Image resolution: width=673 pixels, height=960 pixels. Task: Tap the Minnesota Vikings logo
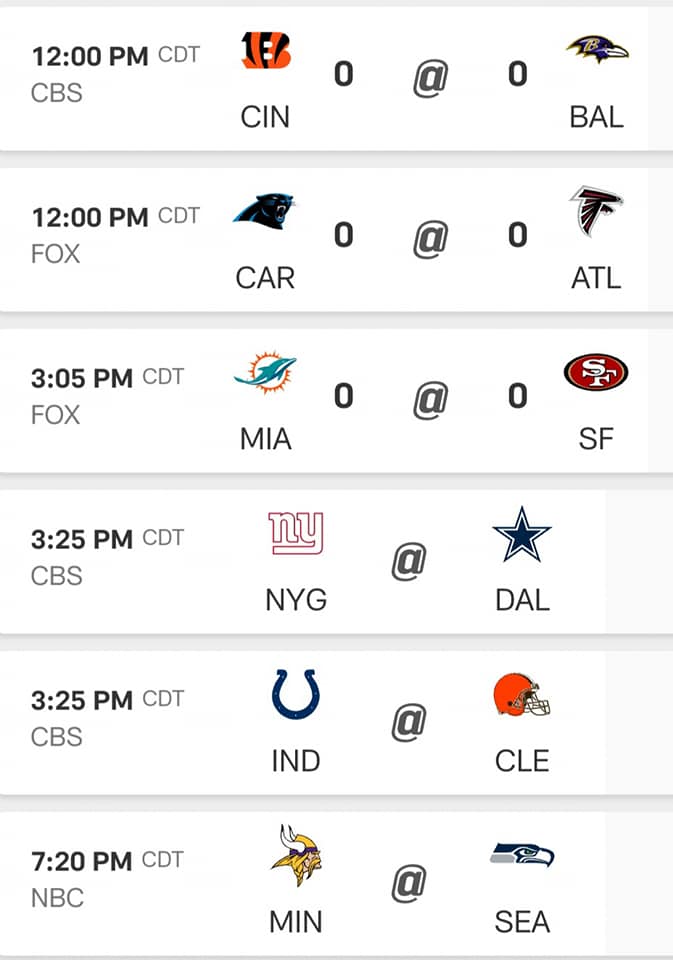click(296, 856)
